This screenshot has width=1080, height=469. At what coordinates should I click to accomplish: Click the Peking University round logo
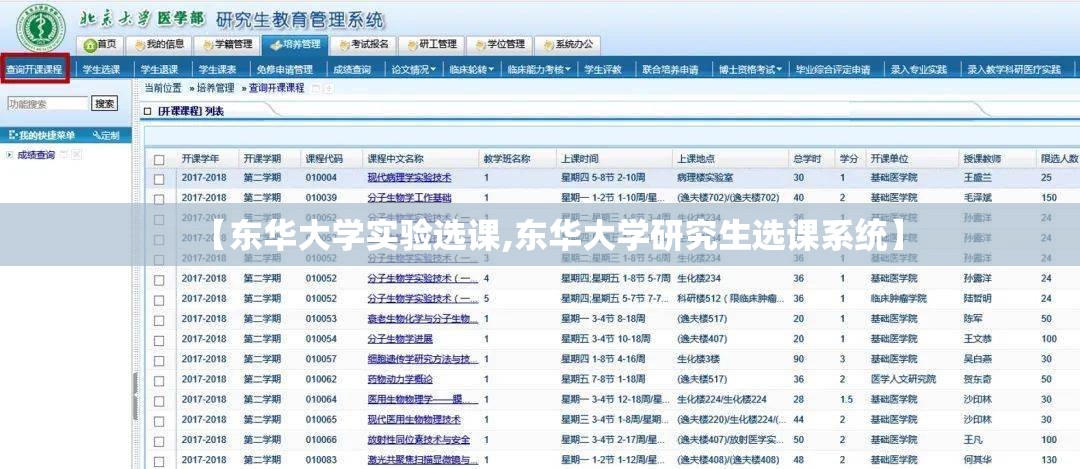(x=41, y=27)
